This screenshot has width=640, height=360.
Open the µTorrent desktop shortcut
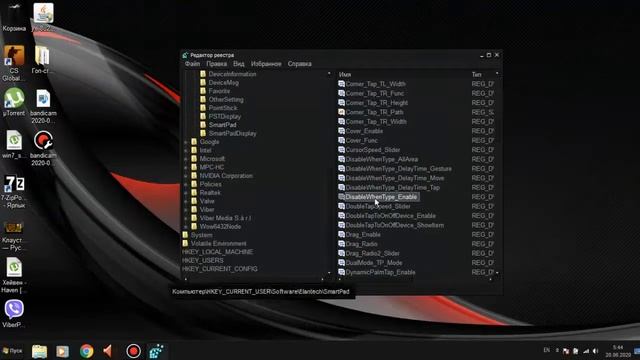(x=14, y=102)
